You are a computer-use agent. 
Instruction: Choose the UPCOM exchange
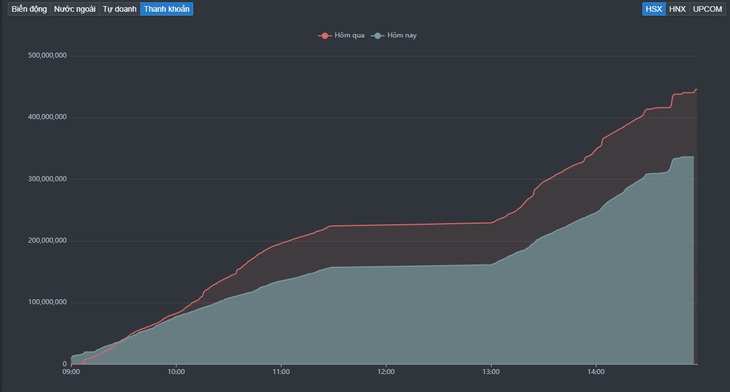[x=707, y=9]
